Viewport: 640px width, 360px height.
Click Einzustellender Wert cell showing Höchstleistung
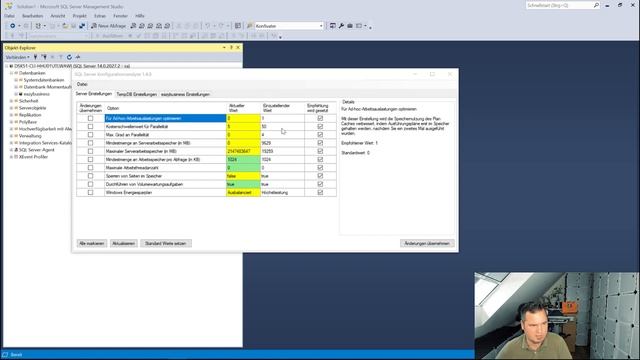tap(282, 192)
